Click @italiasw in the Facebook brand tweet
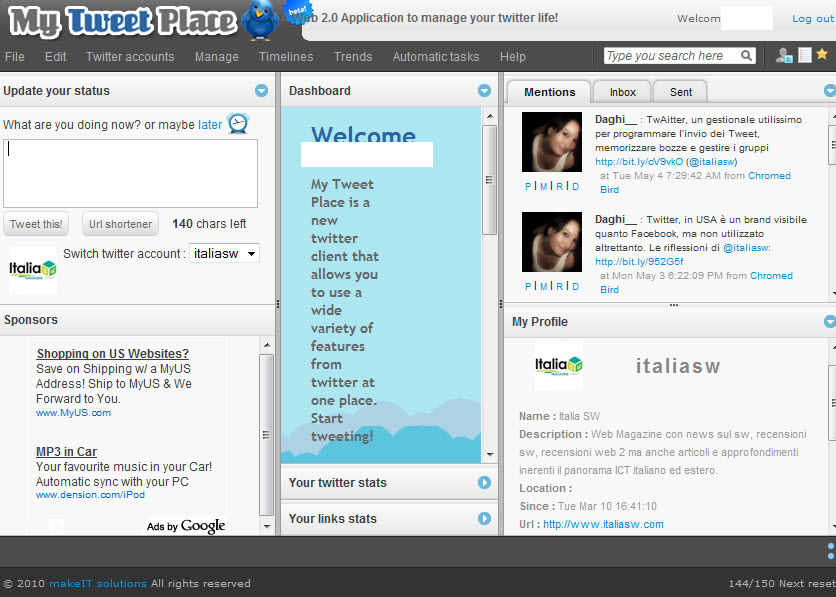Image resolution: width=836 pixels, height=597 pixels. pos(745,247)
